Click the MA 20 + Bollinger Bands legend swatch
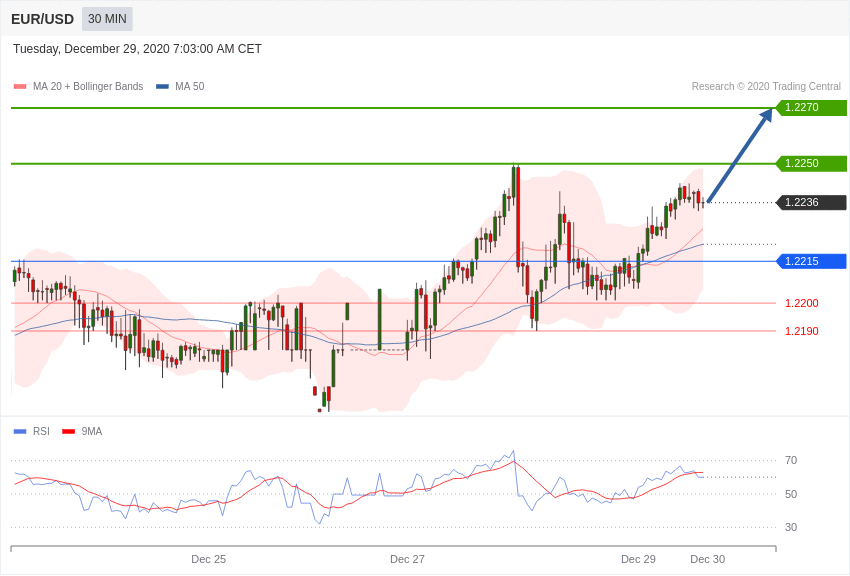 coord(20,86)
